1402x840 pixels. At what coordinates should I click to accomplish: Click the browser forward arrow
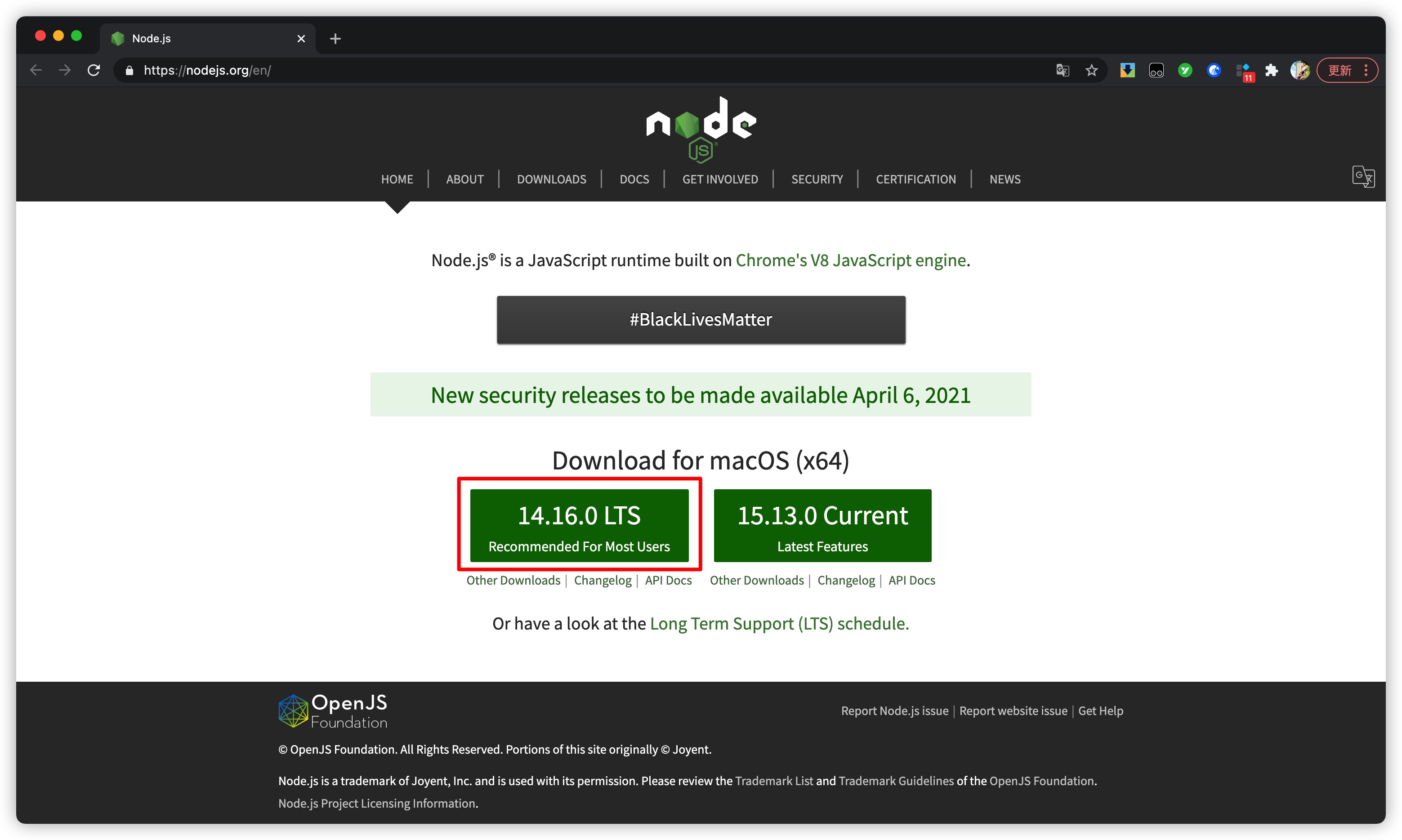[x=65, y=70]
